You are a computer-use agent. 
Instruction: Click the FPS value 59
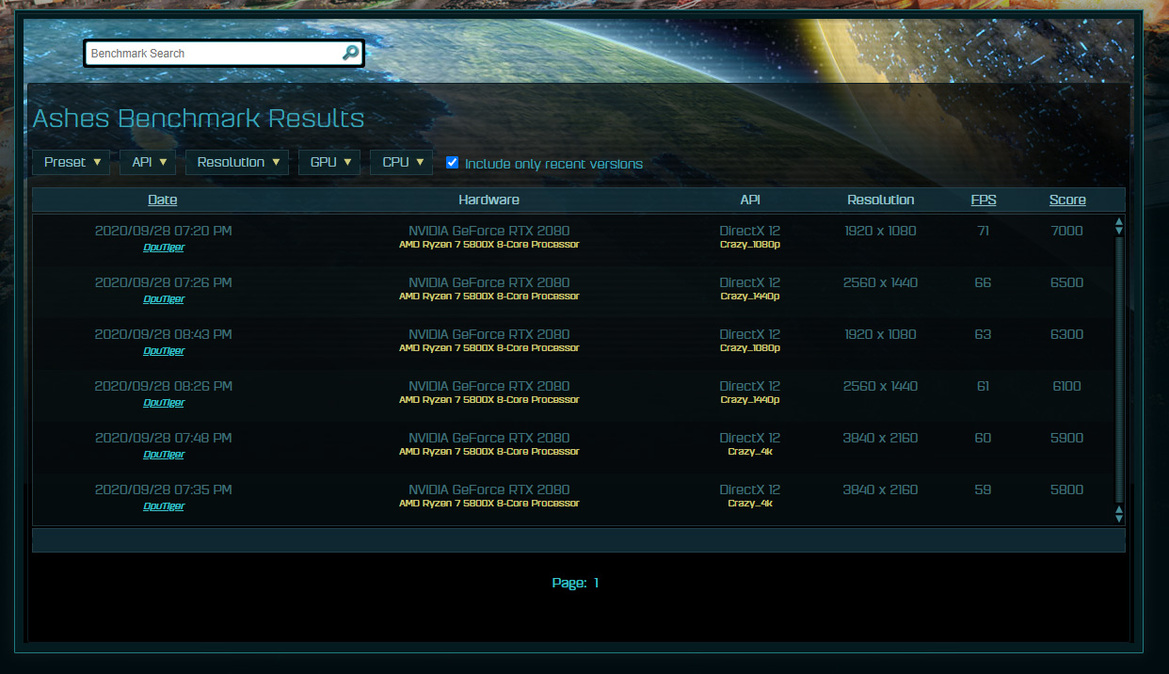tap(983, 490)
